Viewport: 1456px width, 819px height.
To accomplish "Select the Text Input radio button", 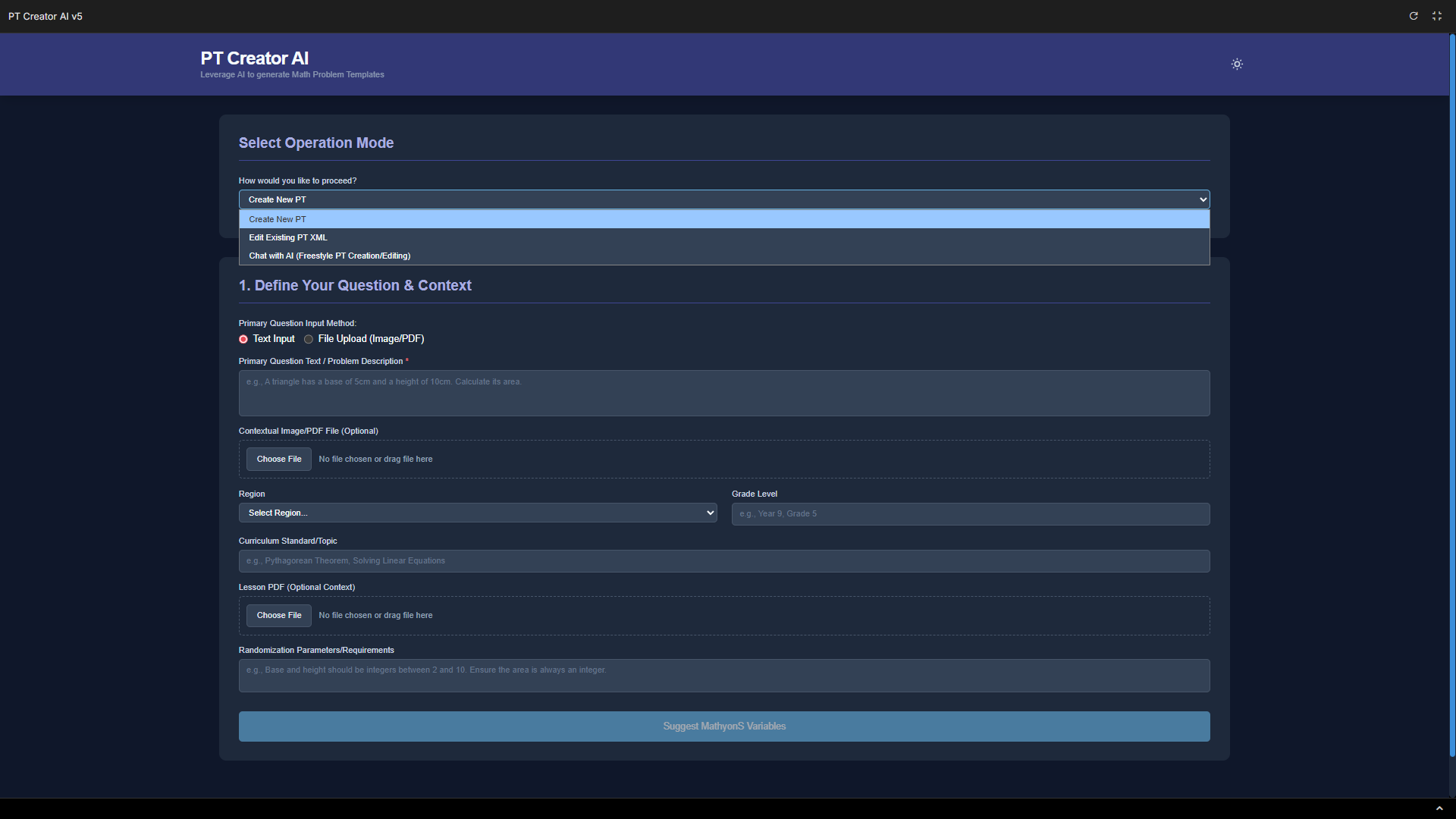I will (x=243, y=339).
